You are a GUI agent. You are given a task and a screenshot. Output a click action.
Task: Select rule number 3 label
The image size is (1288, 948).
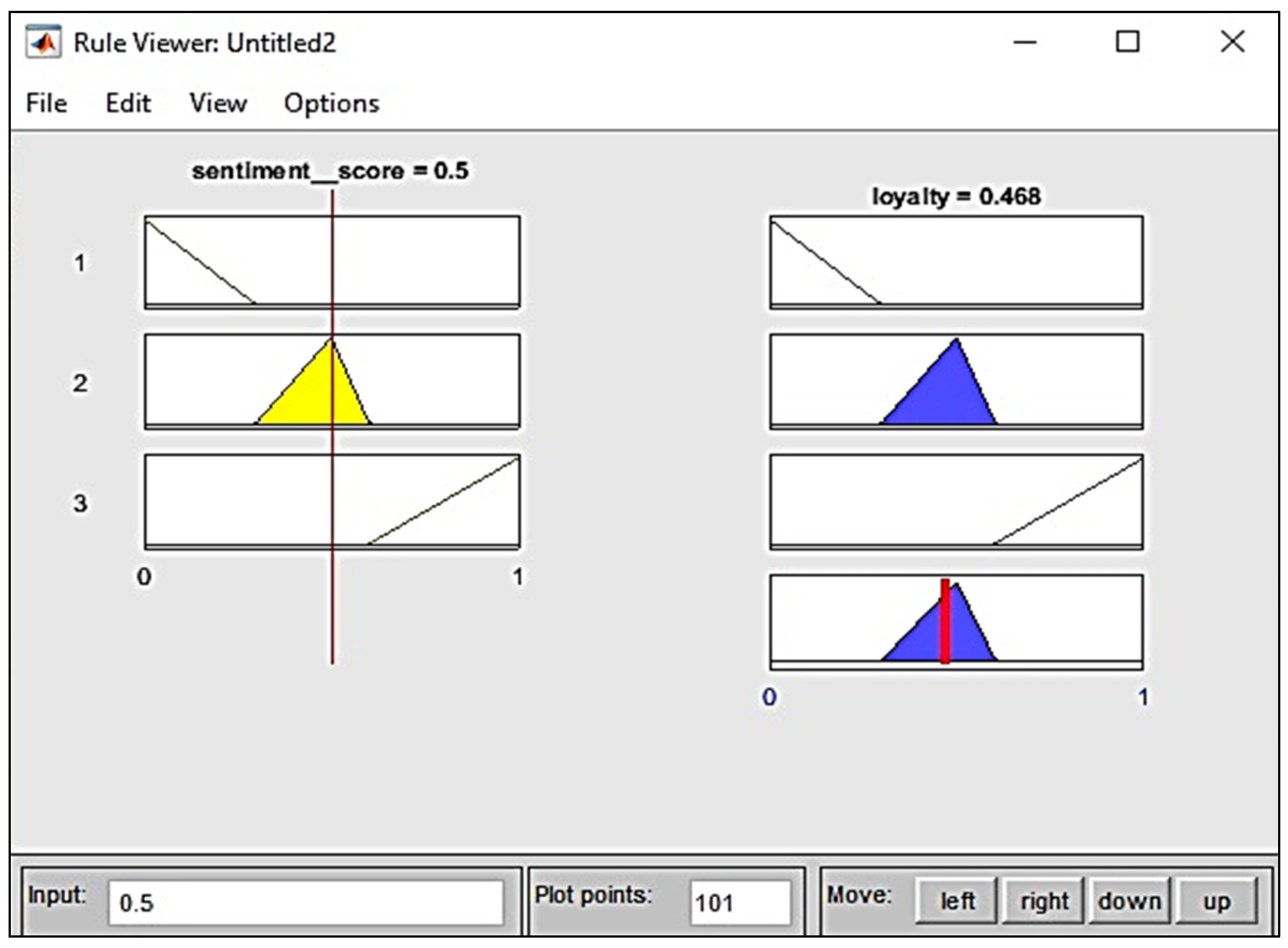[x=80, y=503]
